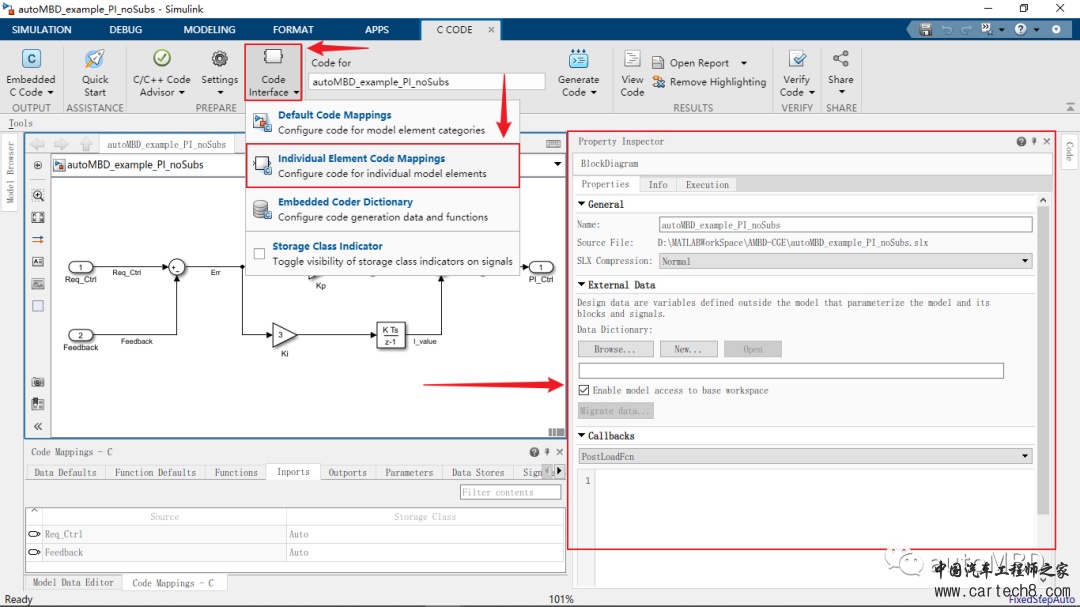This screenshot has height=607, width=1080.
Task: Click the Property Inspector vertical scrollbar
Action: [1043, 358]
